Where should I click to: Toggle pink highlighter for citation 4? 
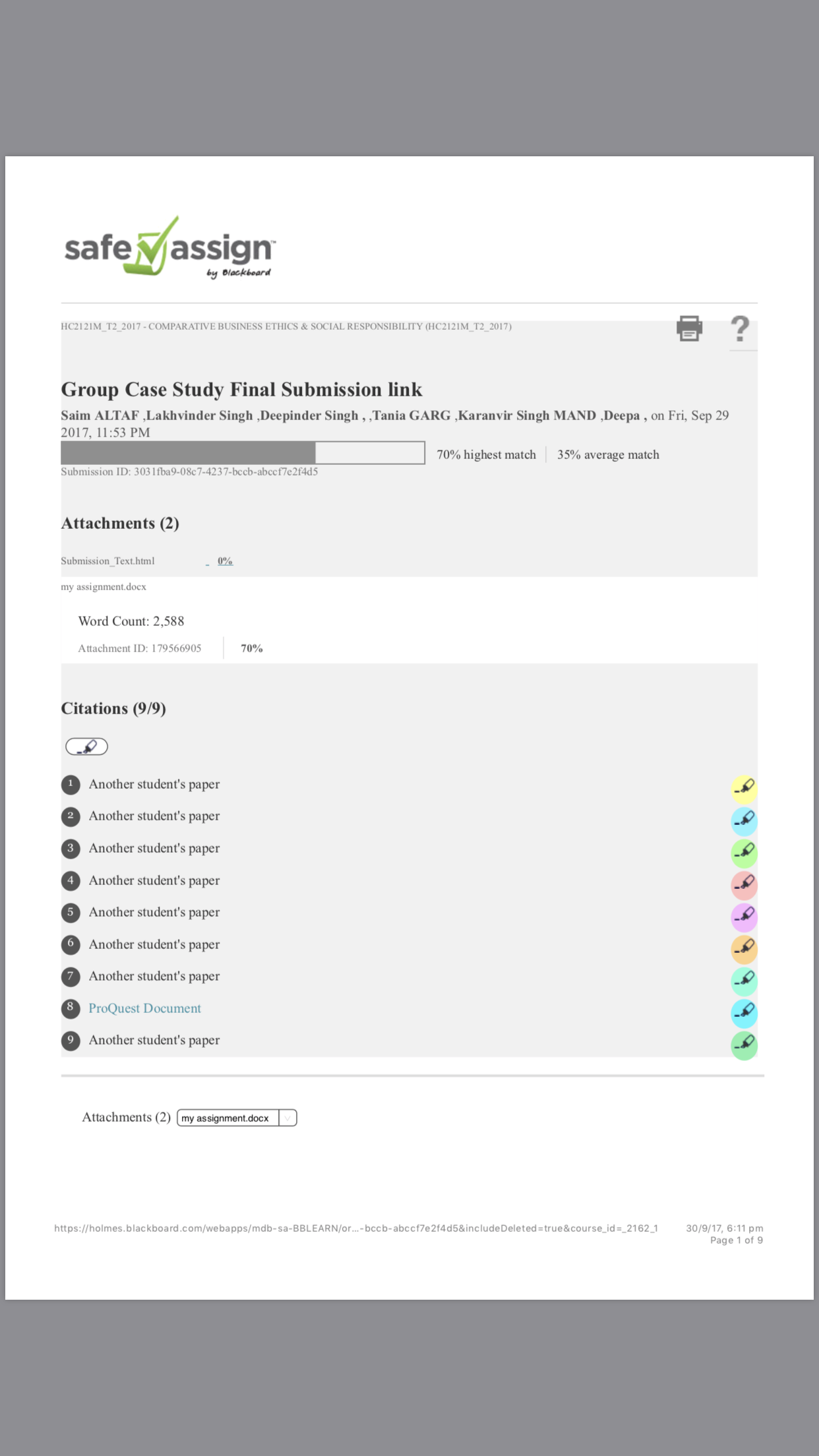(x=744, y=885)
